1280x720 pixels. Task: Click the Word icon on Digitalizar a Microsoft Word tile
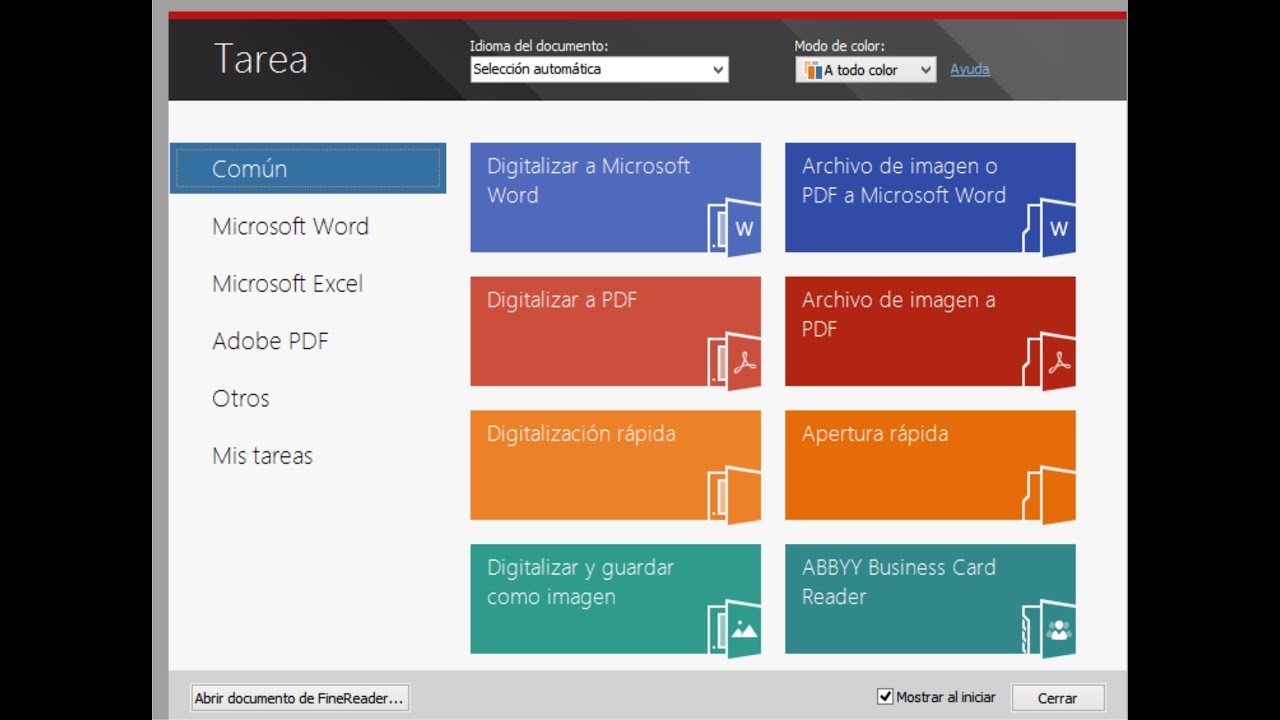click(x=735, y=227)
